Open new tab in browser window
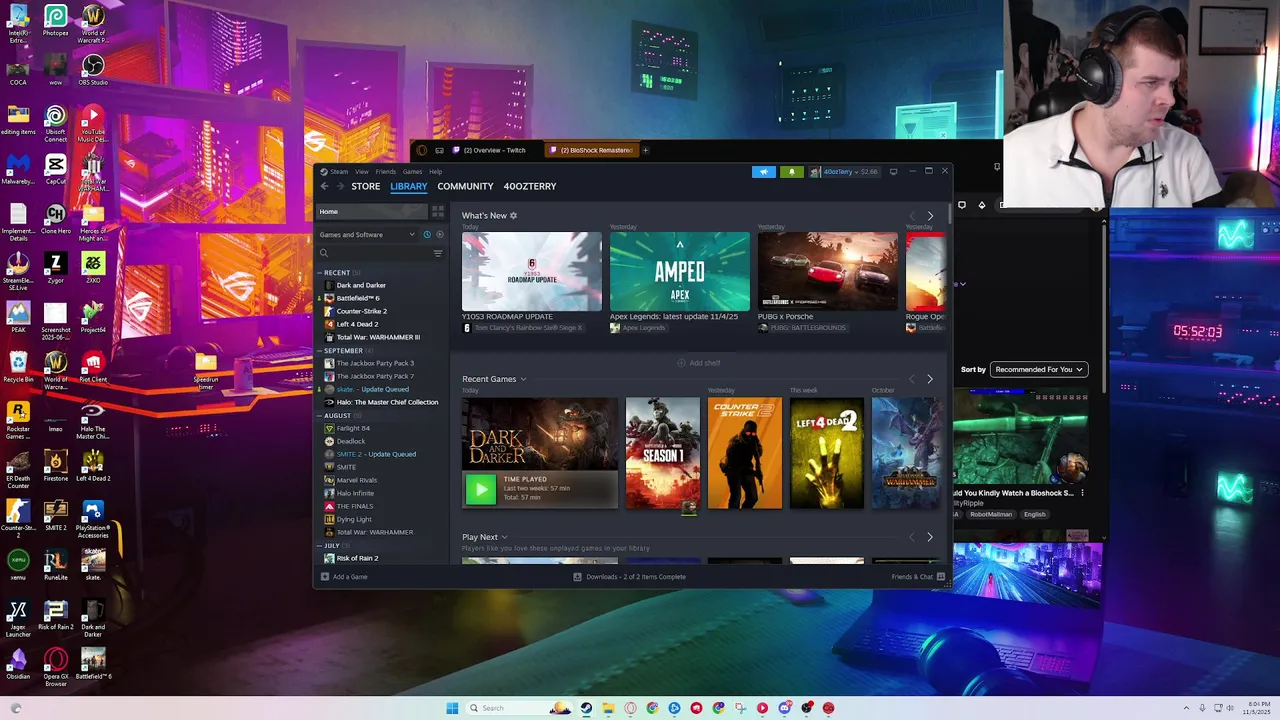The image size is (1280, 720). [x=645, y=150]
